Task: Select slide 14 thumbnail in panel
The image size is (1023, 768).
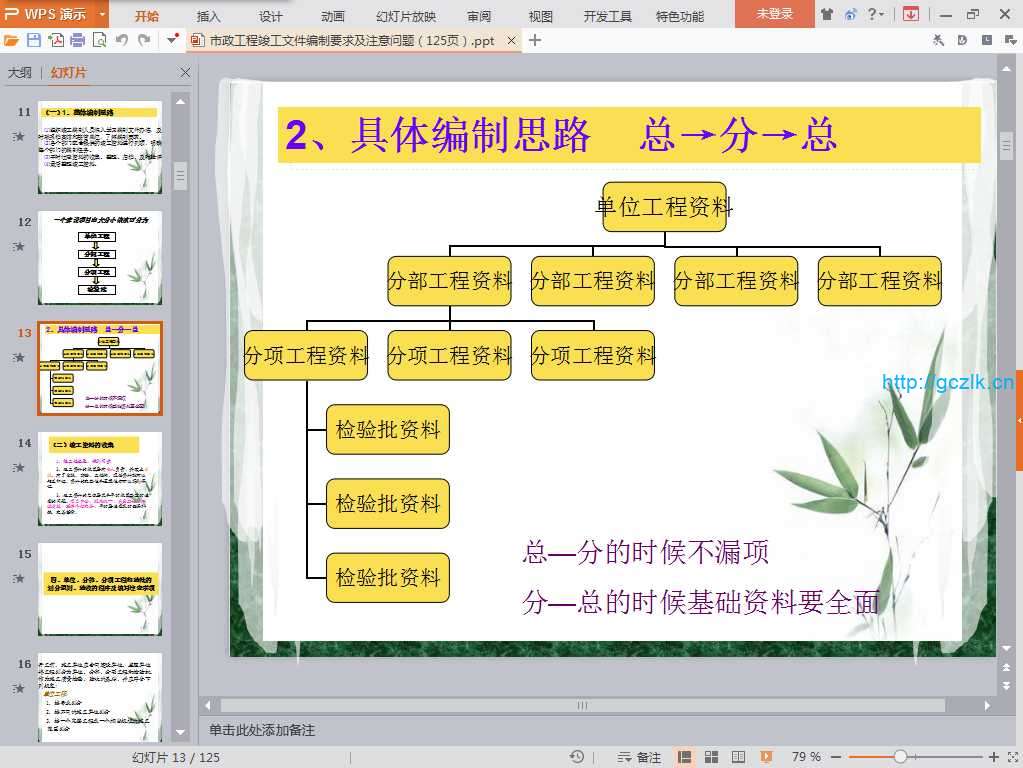Action: 99,479
